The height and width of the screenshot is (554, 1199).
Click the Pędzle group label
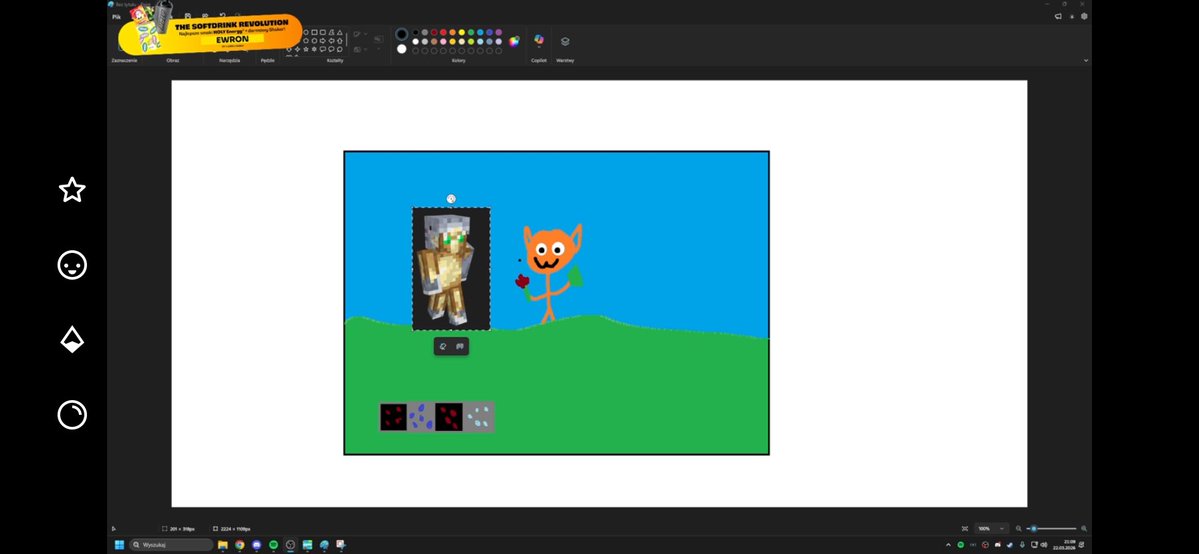[268, 60]
